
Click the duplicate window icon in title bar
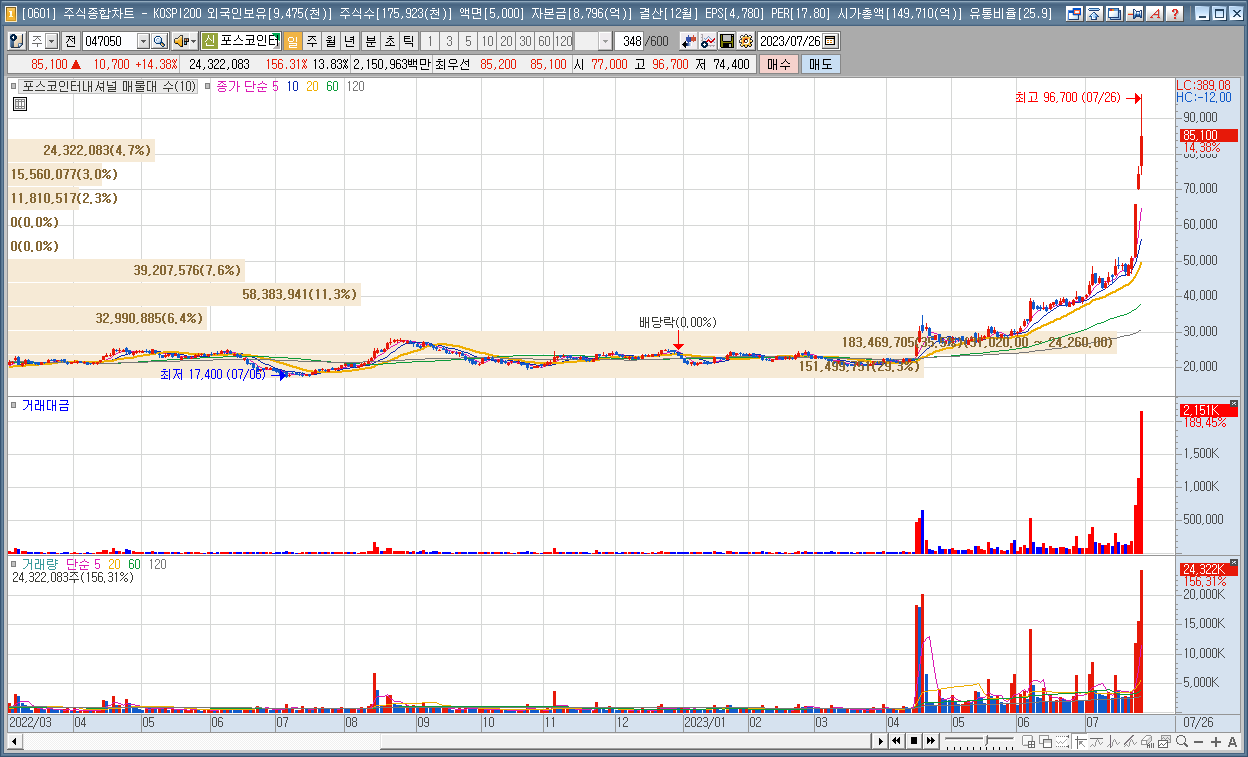click(1114, 14)
